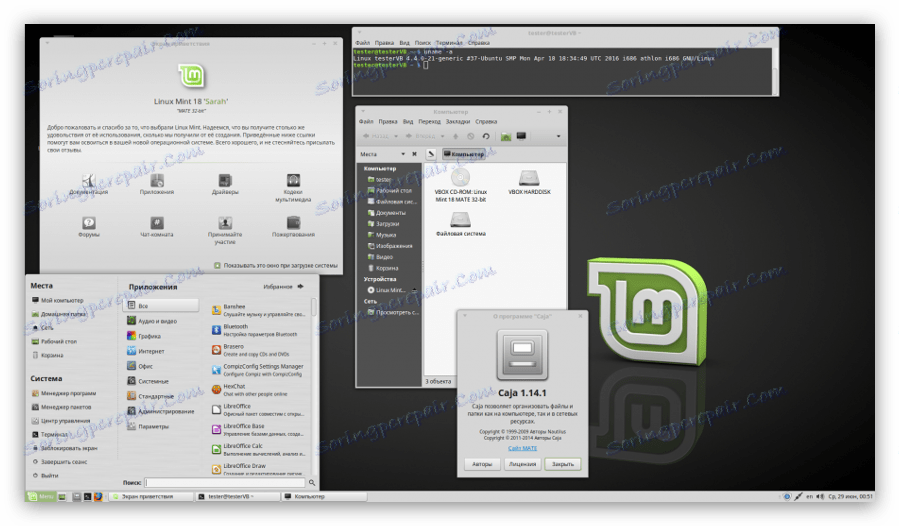Choose Завершить сеанс in menu
Screen dimensions: 899x526
pos(59,462)
